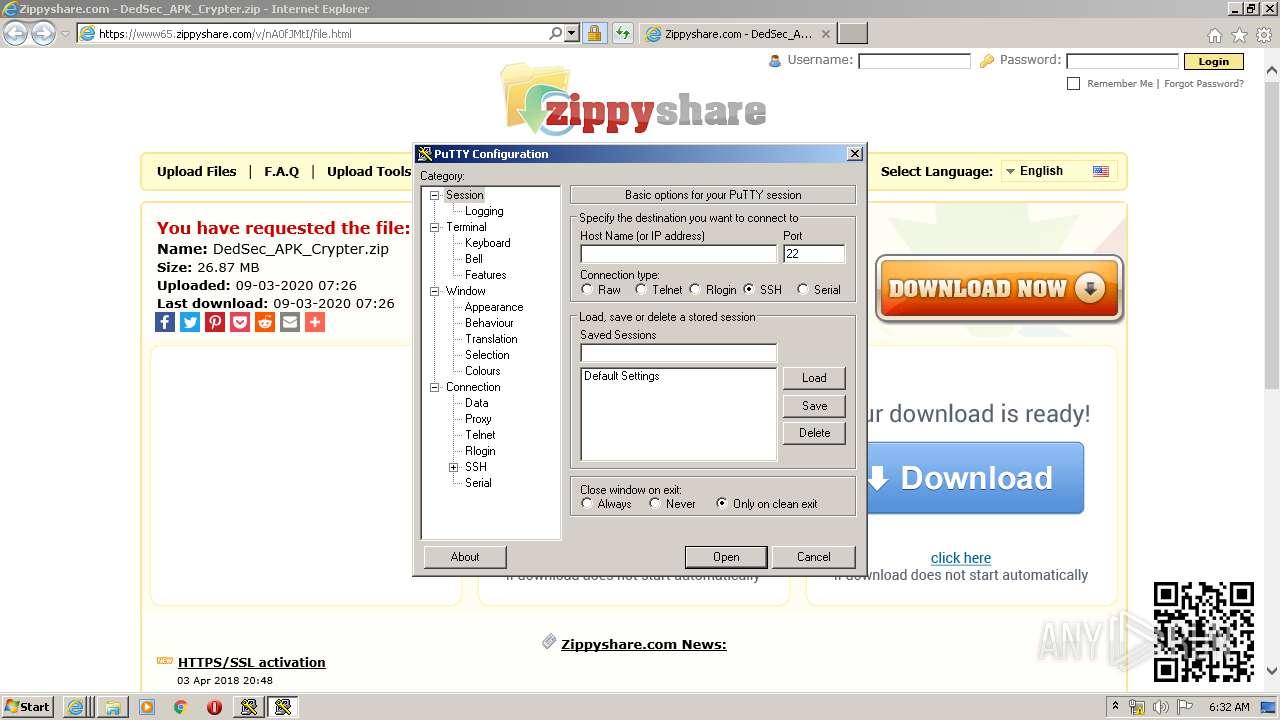Click the Zippyshare logo
1280x720 pixels.
(635, 100)
